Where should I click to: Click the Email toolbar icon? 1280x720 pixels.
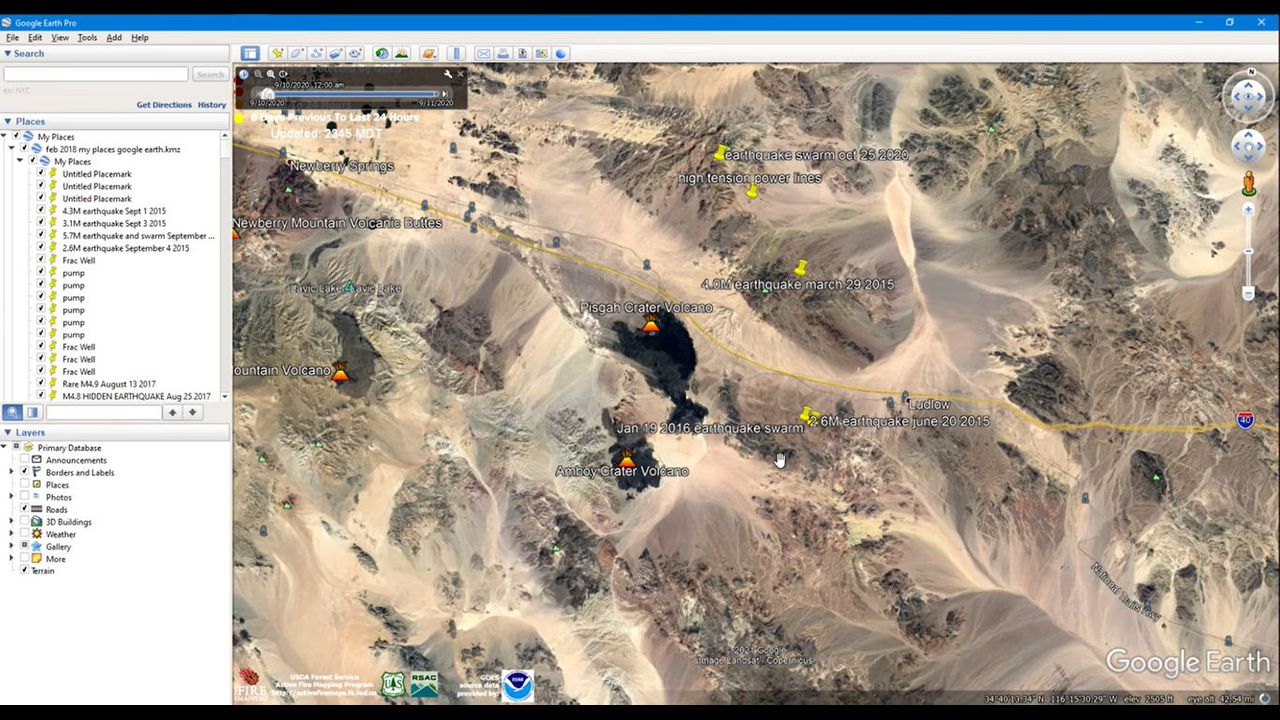click(483, 53)
